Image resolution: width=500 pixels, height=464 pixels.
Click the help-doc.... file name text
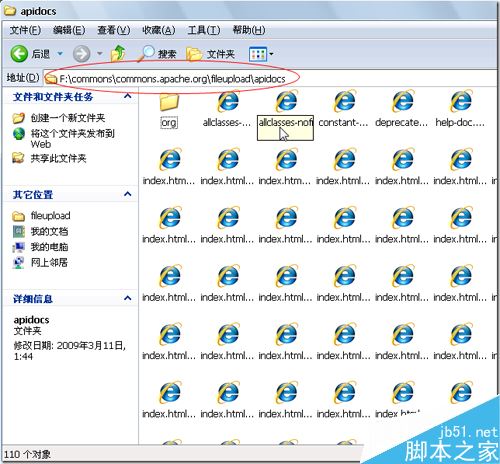pos(460,123)
